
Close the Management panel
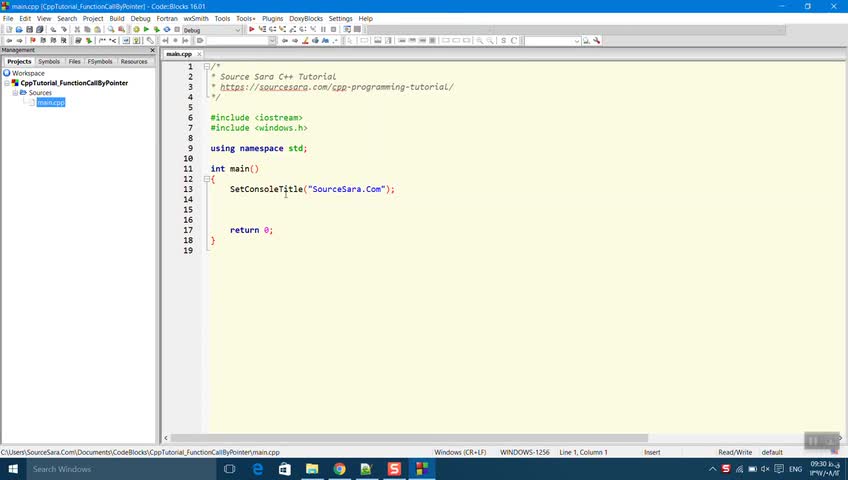tap(153, 50)
